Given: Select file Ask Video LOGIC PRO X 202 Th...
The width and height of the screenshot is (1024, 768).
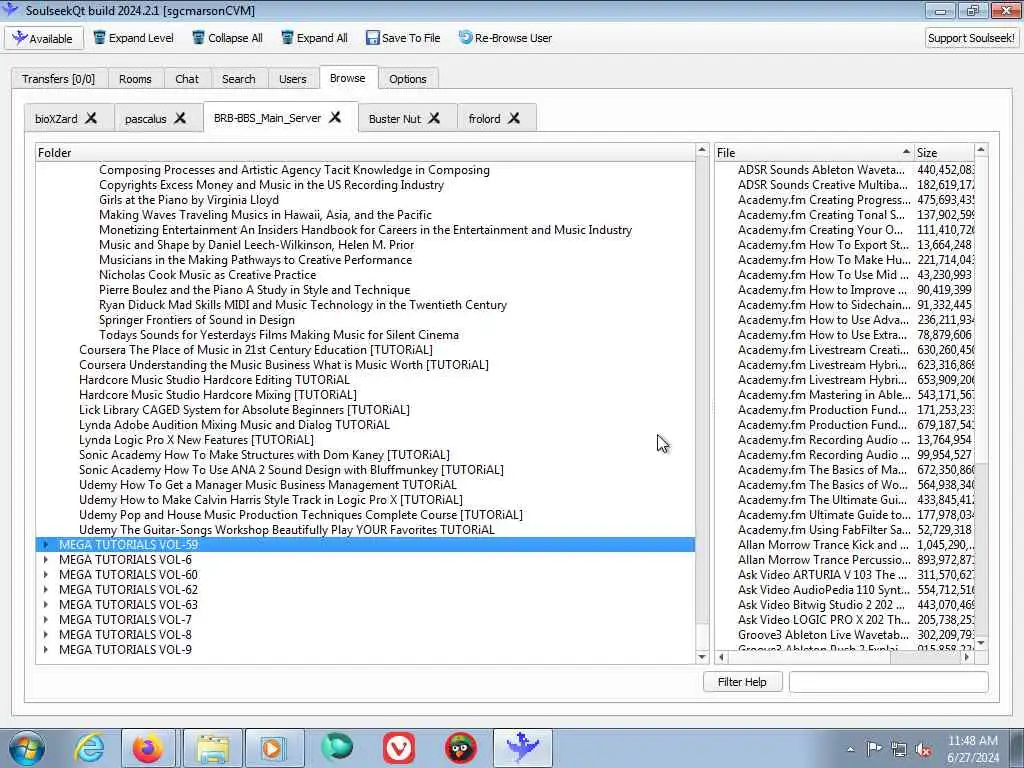Looking at the screenshot, I should point(823,620).
